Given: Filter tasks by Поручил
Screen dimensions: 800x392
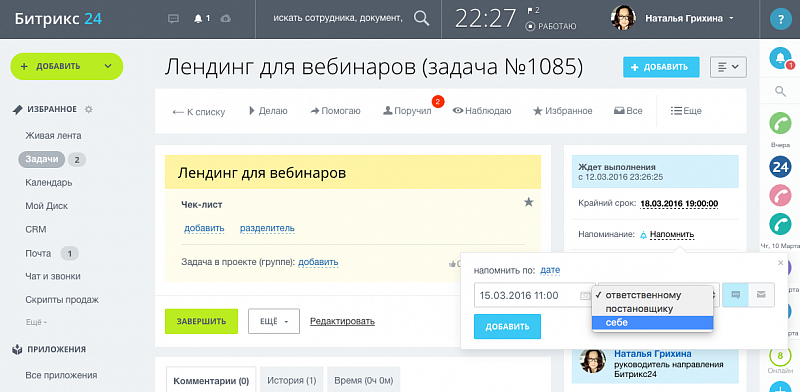Looking at the screenshot, I should [x=407, y=111].
